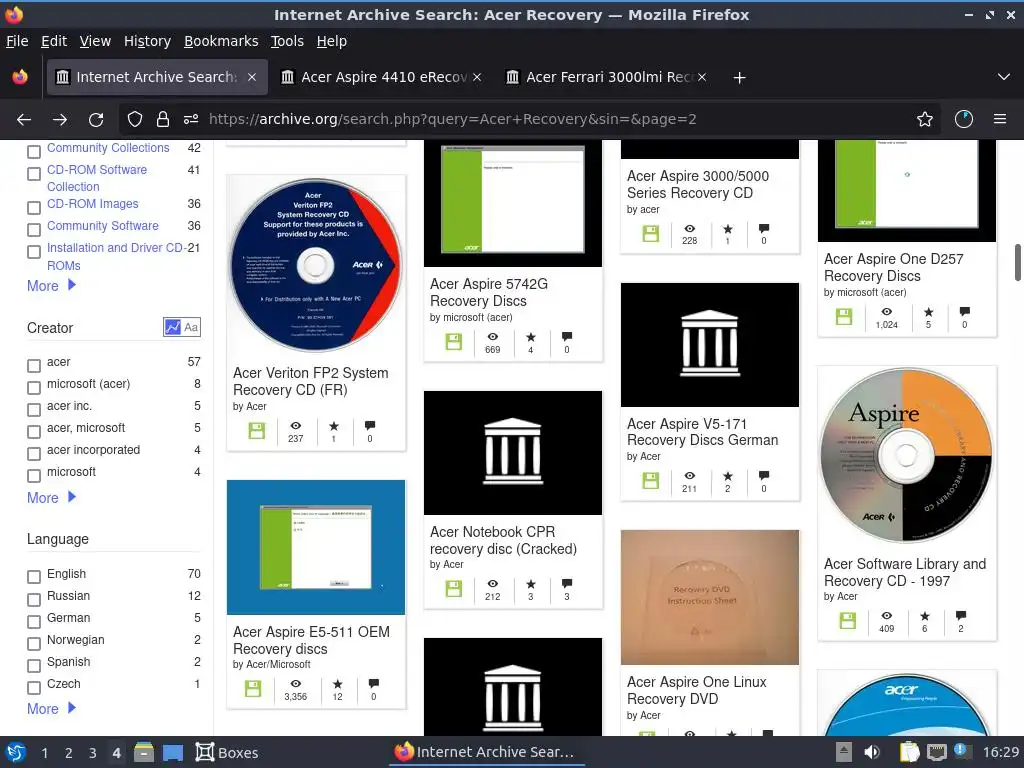The image size is (1024, 768).
Task: Open the taskbar file manager icon
Action: 144,752
